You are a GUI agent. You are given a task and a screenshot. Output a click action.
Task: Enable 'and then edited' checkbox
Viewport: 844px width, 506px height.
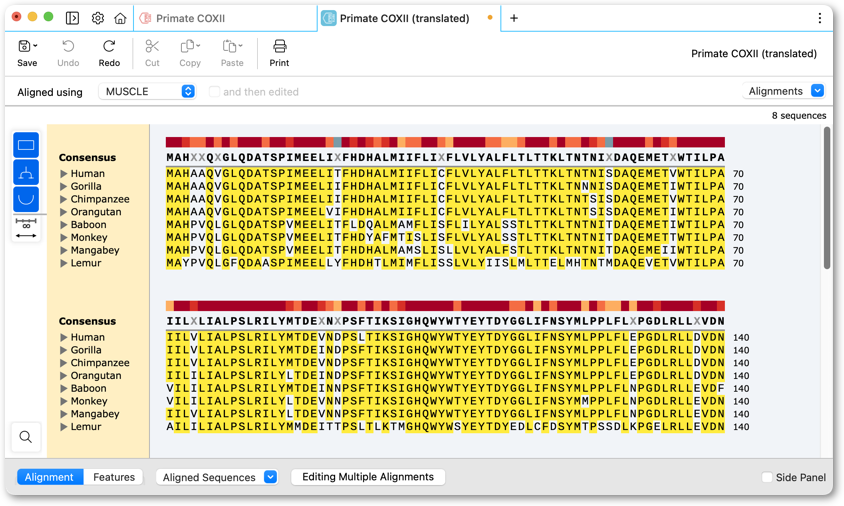214,92
